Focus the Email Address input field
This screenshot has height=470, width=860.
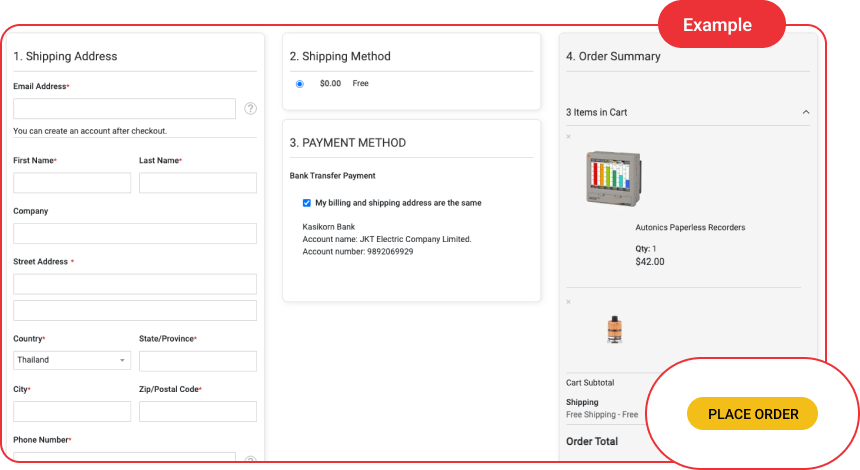click(124, 108)
